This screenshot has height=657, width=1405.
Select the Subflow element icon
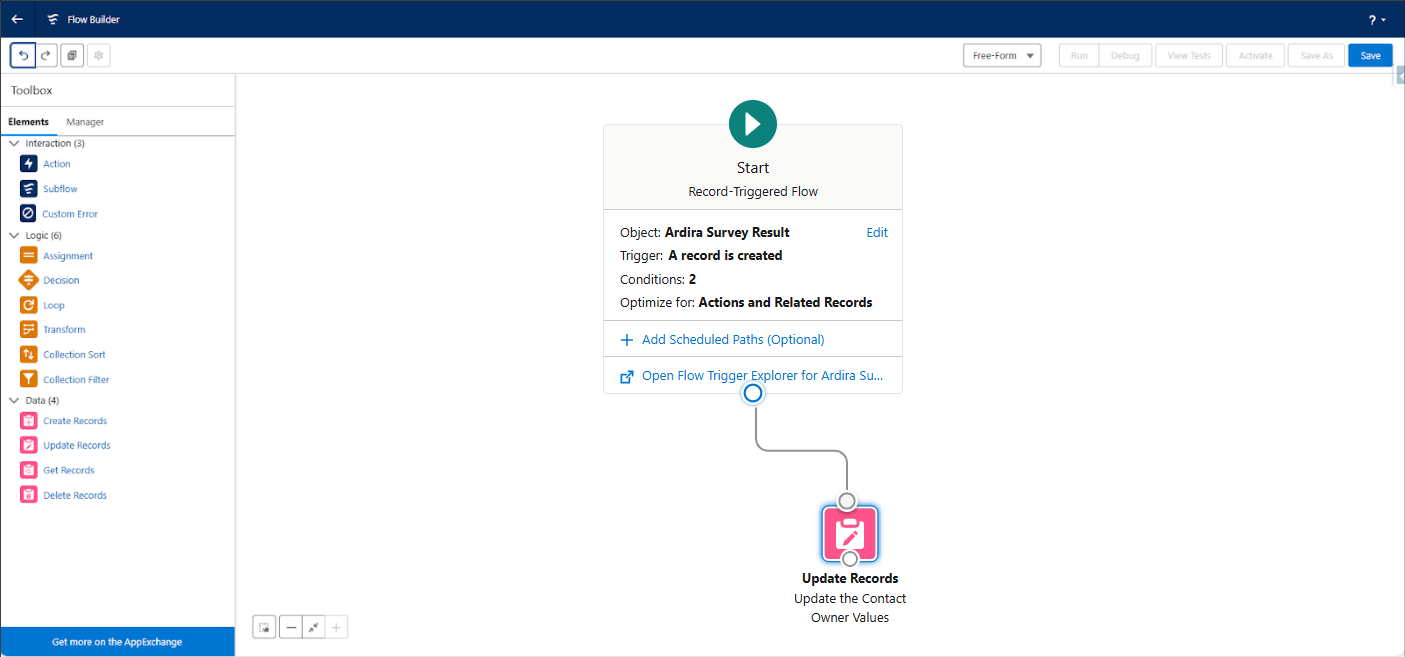28,188
